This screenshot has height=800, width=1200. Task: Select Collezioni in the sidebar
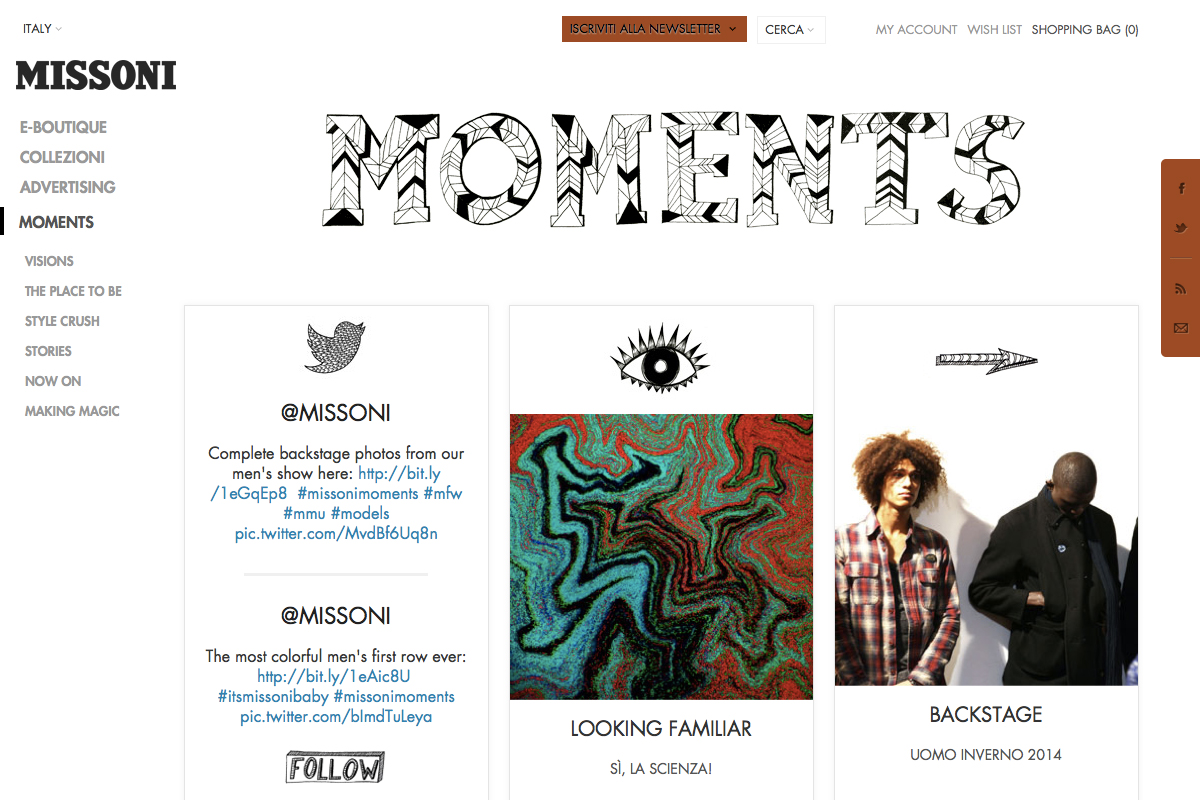point(62,157)
